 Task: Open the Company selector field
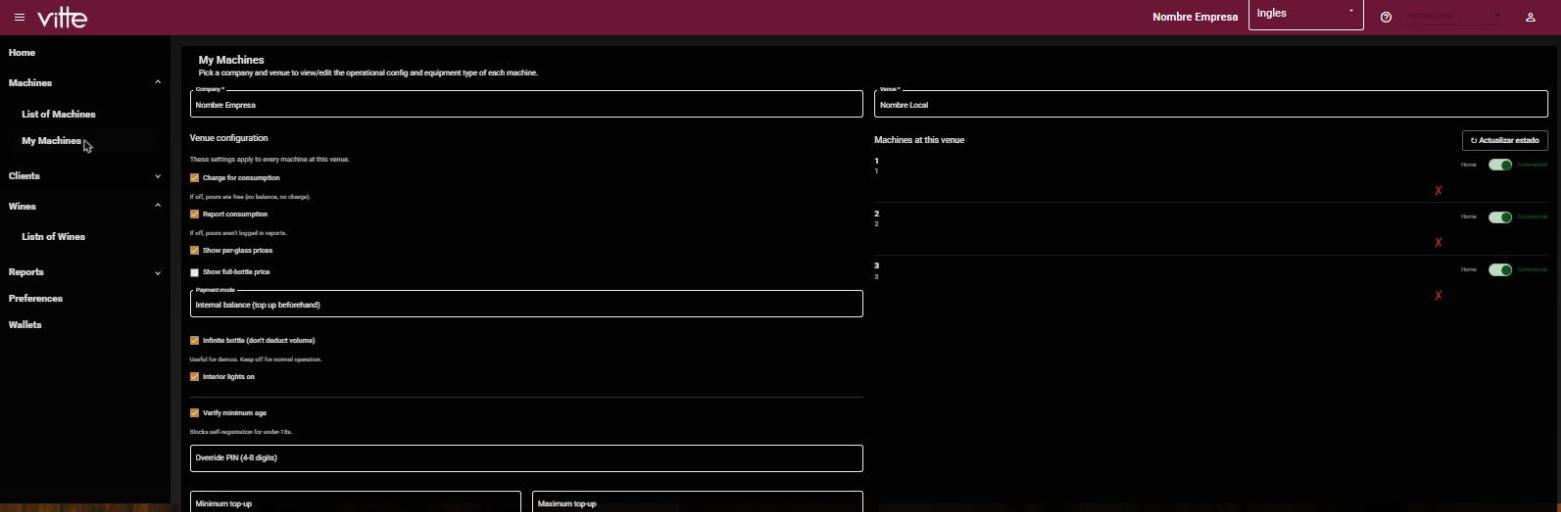coord(526,104)
